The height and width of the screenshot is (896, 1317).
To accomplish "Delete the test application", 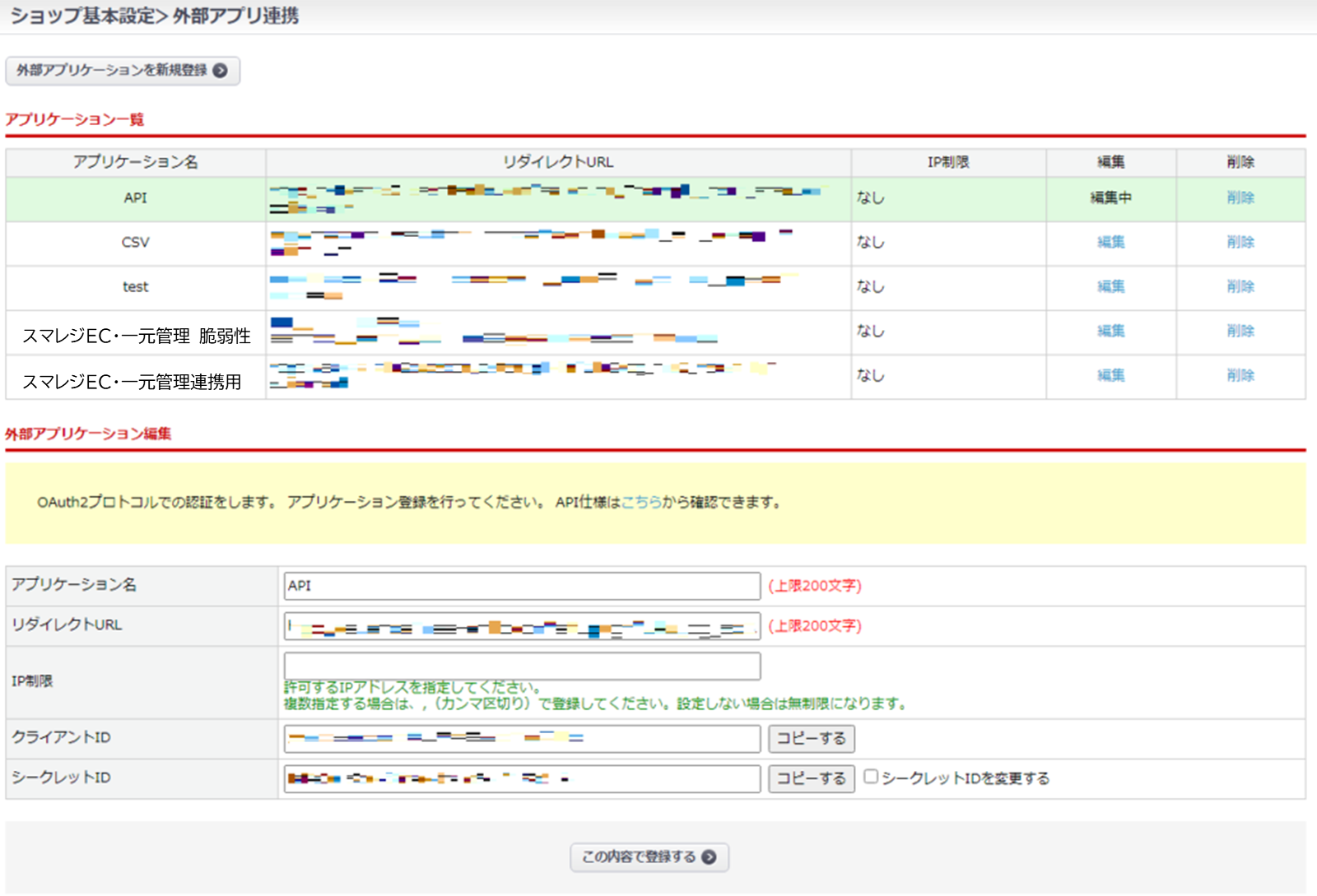I will tap(1240, 286).
